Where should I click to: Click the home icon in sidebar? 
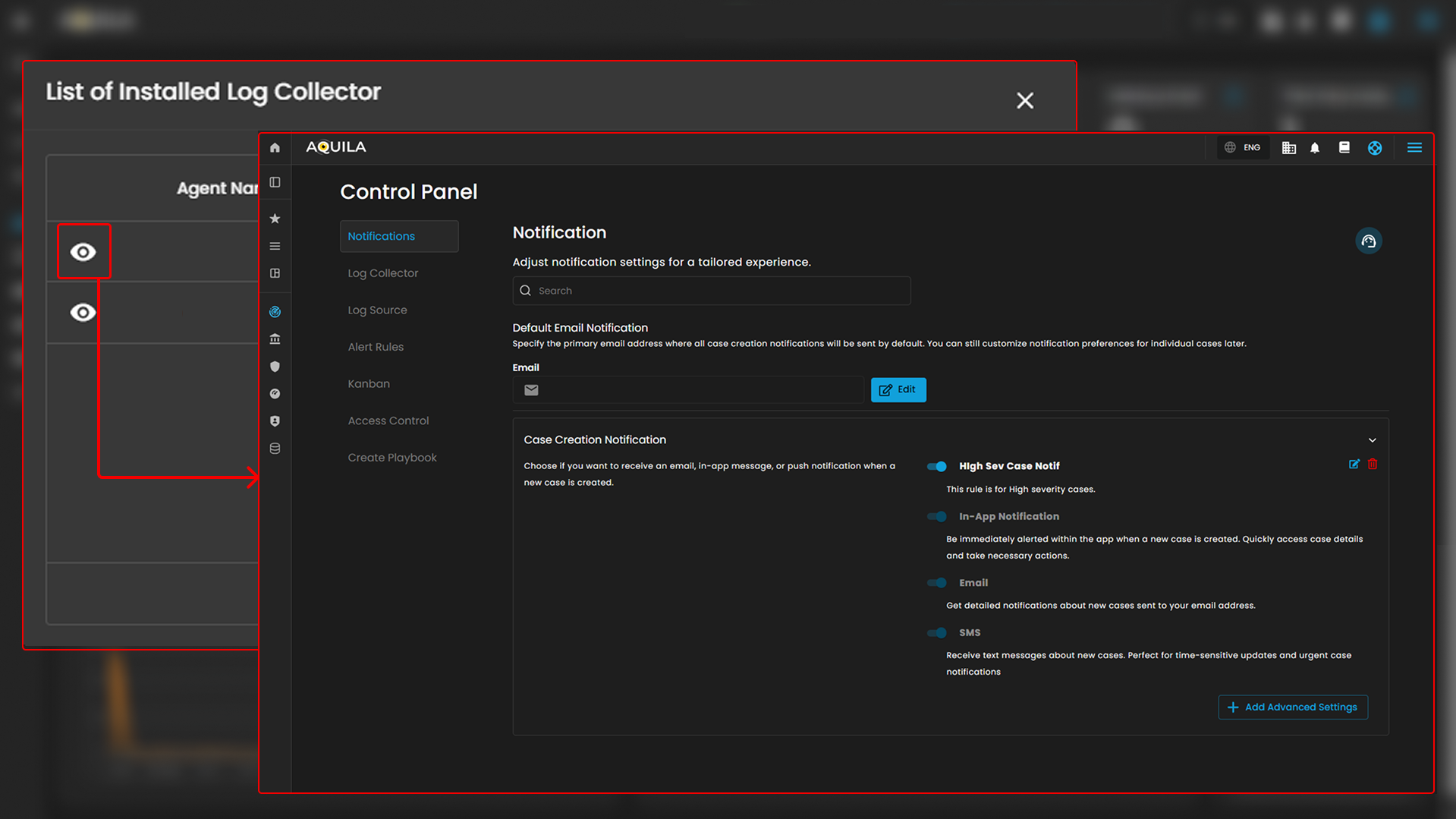(x=275, y=147)
